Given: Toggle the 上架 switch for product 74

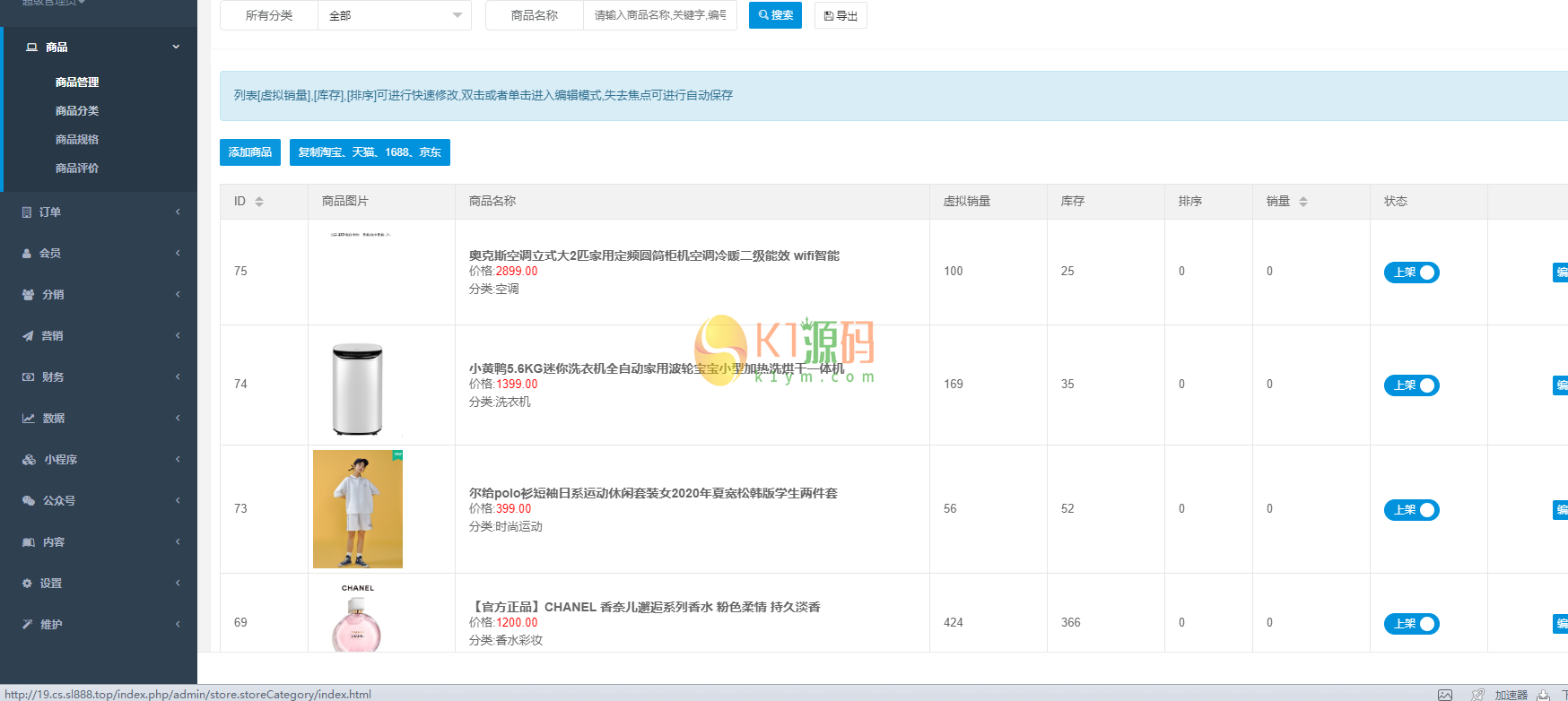Looking at the screenshot, I should click(1412, 385).
